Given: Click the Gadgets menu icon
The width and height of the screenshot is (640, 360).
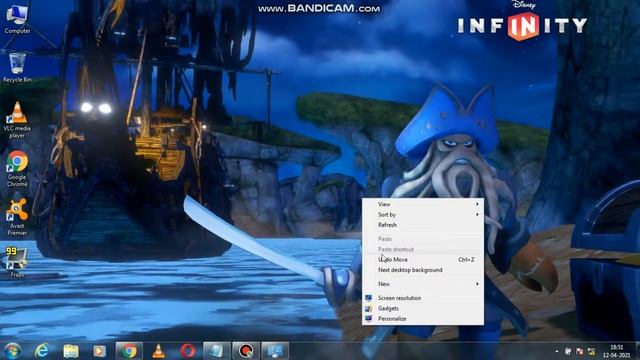Looking at the screenshot, I should click(369, 309).
